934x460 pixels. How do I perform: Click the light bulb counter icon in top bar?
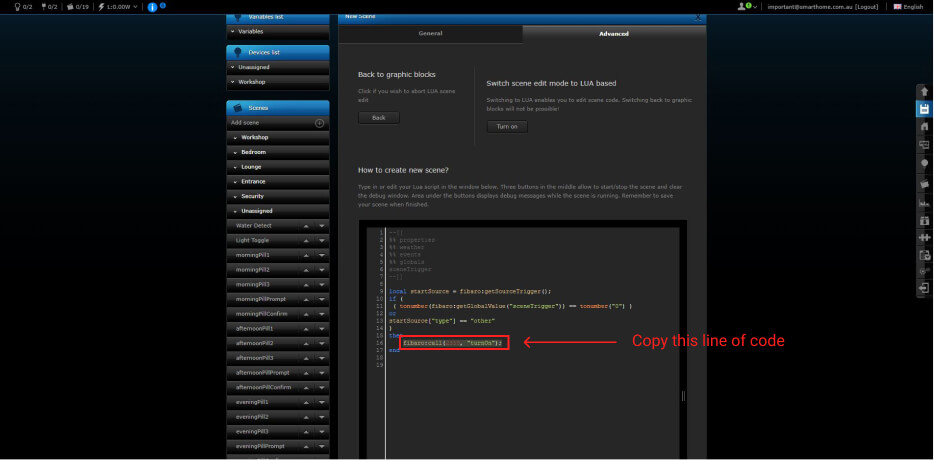pyautogui.click(x=17, y=7)
